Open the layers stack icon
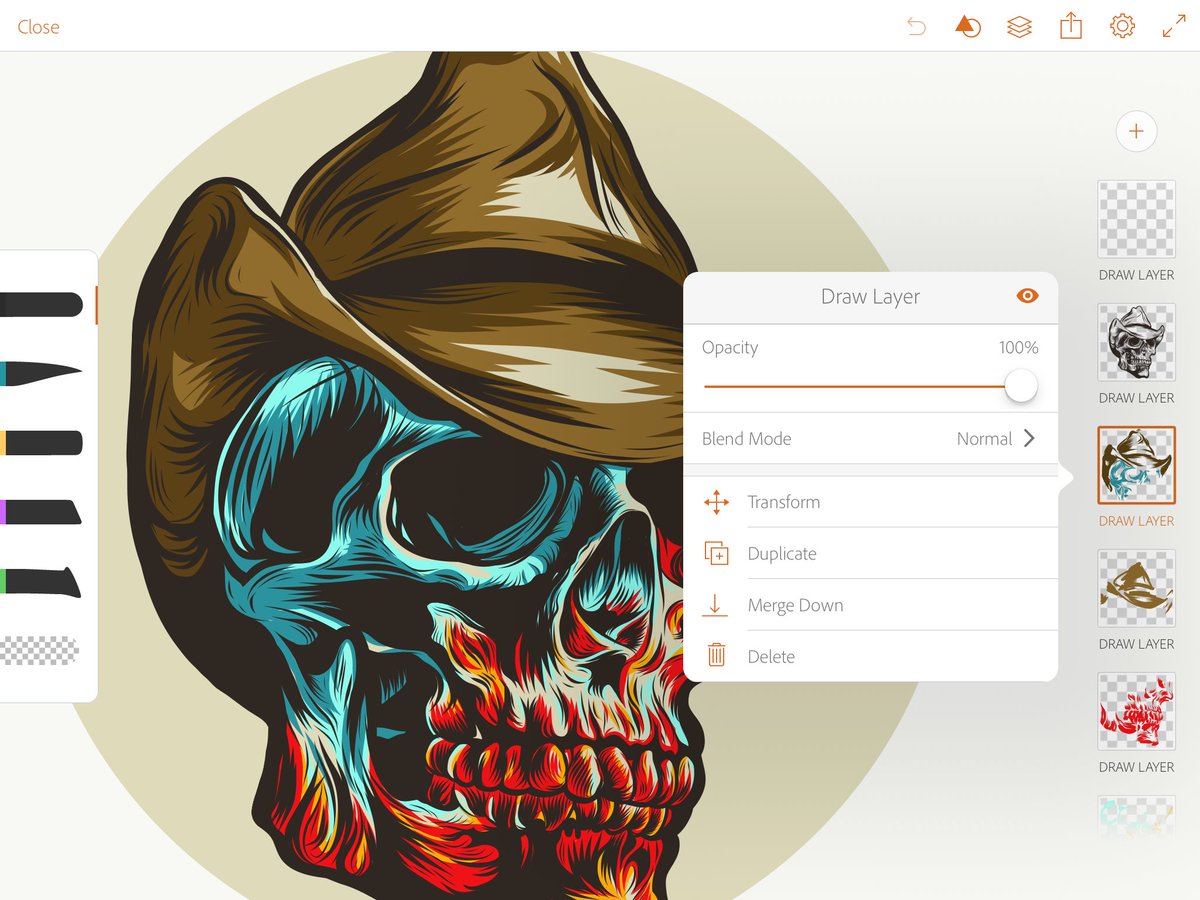 (1019, 27)
